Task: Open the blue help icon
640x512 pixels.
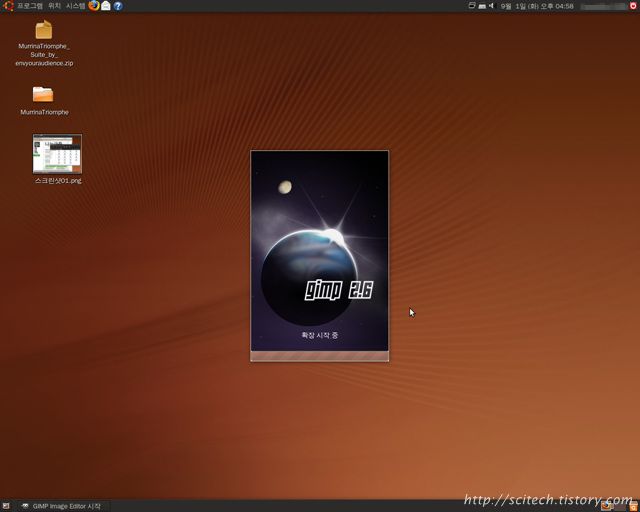Action: tap(118, 6)
